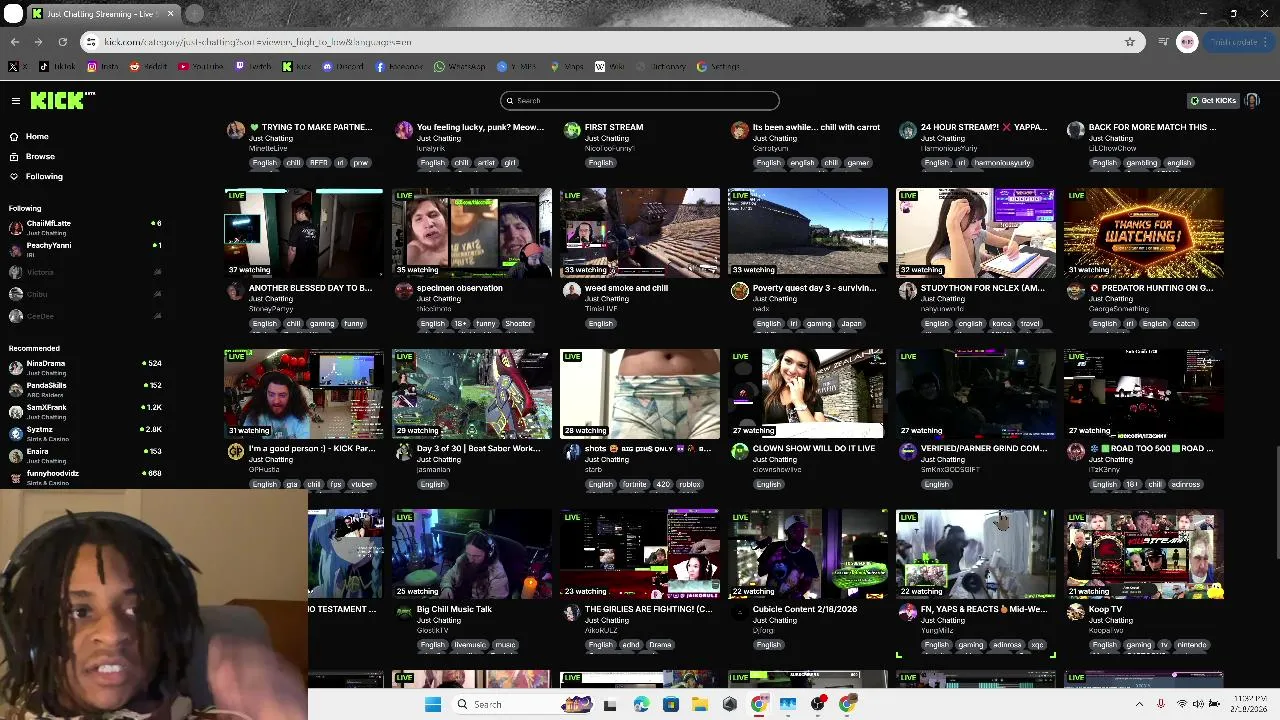Click the 'Koop TV' stream title

1105,609
